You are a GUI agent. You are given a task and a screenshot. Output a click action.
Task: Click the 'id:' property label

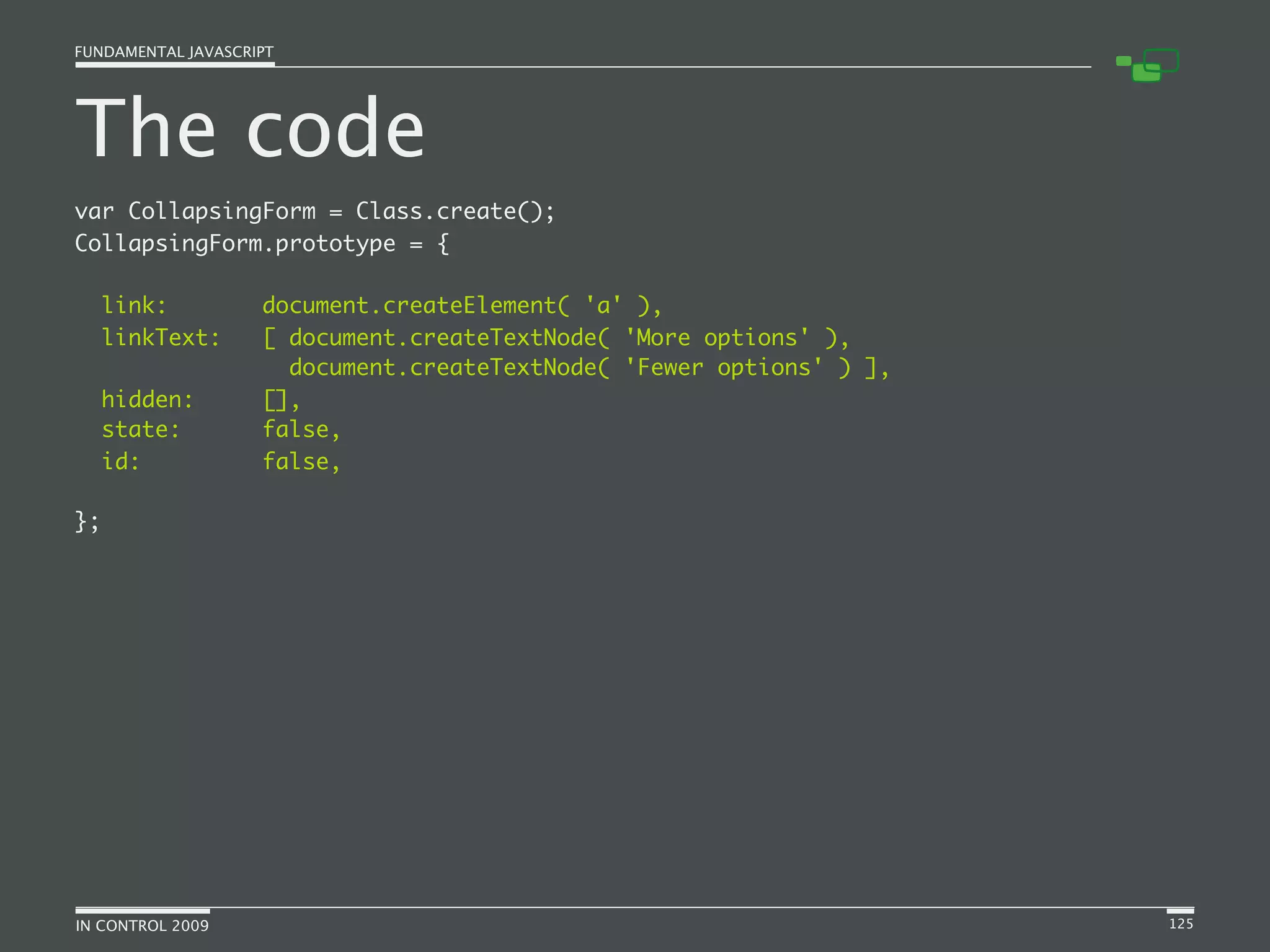(120, 462)
